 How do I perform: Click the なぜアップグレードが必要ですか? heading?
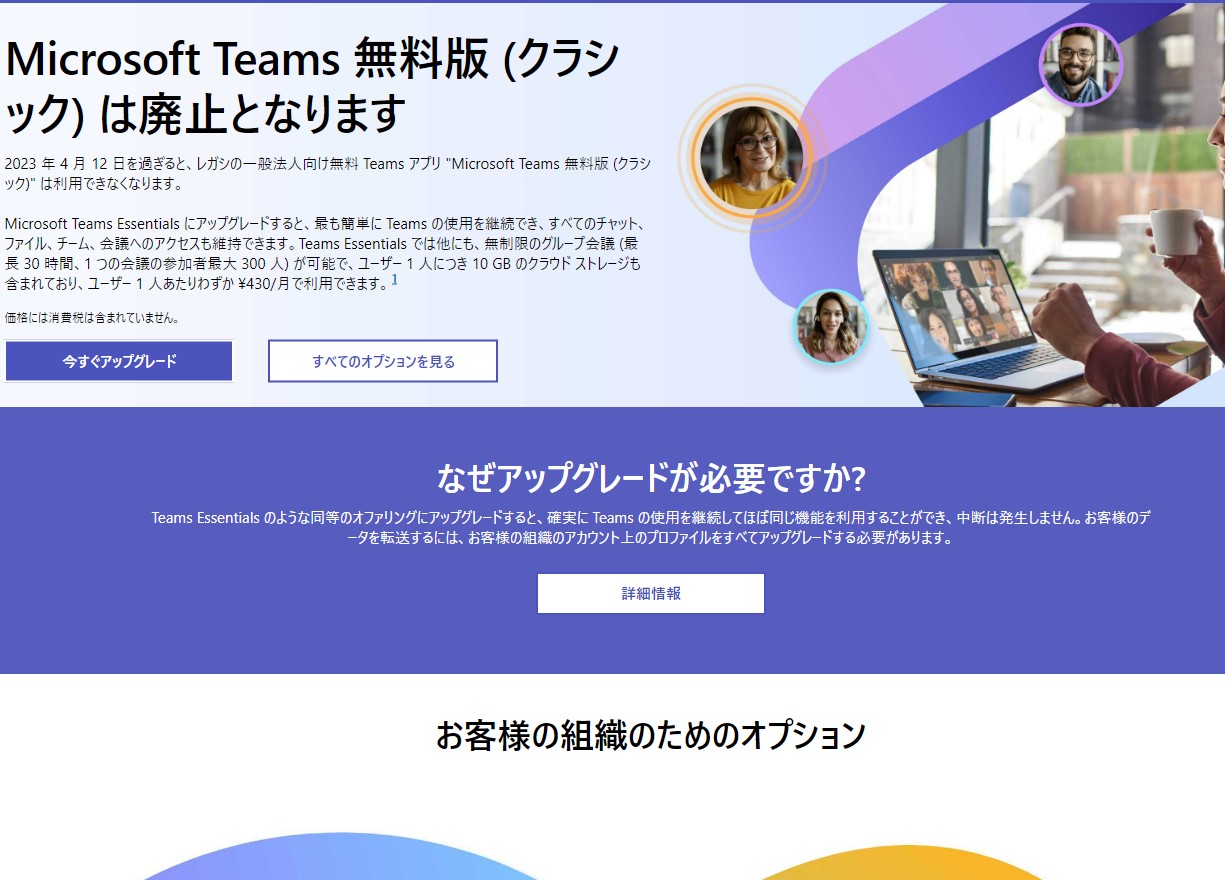click(650, 478)
